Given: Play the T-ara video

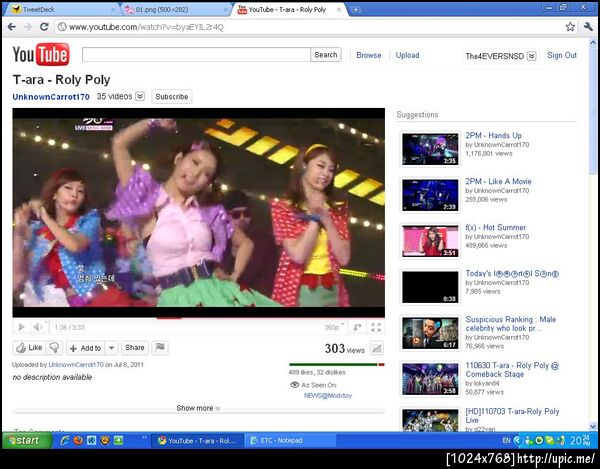Looking at the screenshot, I should (x=21, y=327).
